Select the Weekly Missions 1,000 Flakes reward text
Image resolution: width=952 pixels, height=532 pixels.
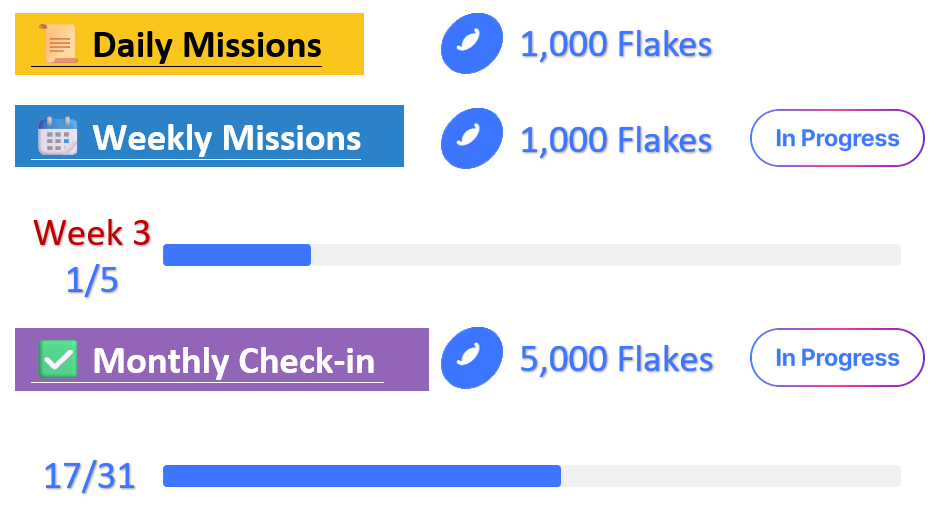coord(615,139)
